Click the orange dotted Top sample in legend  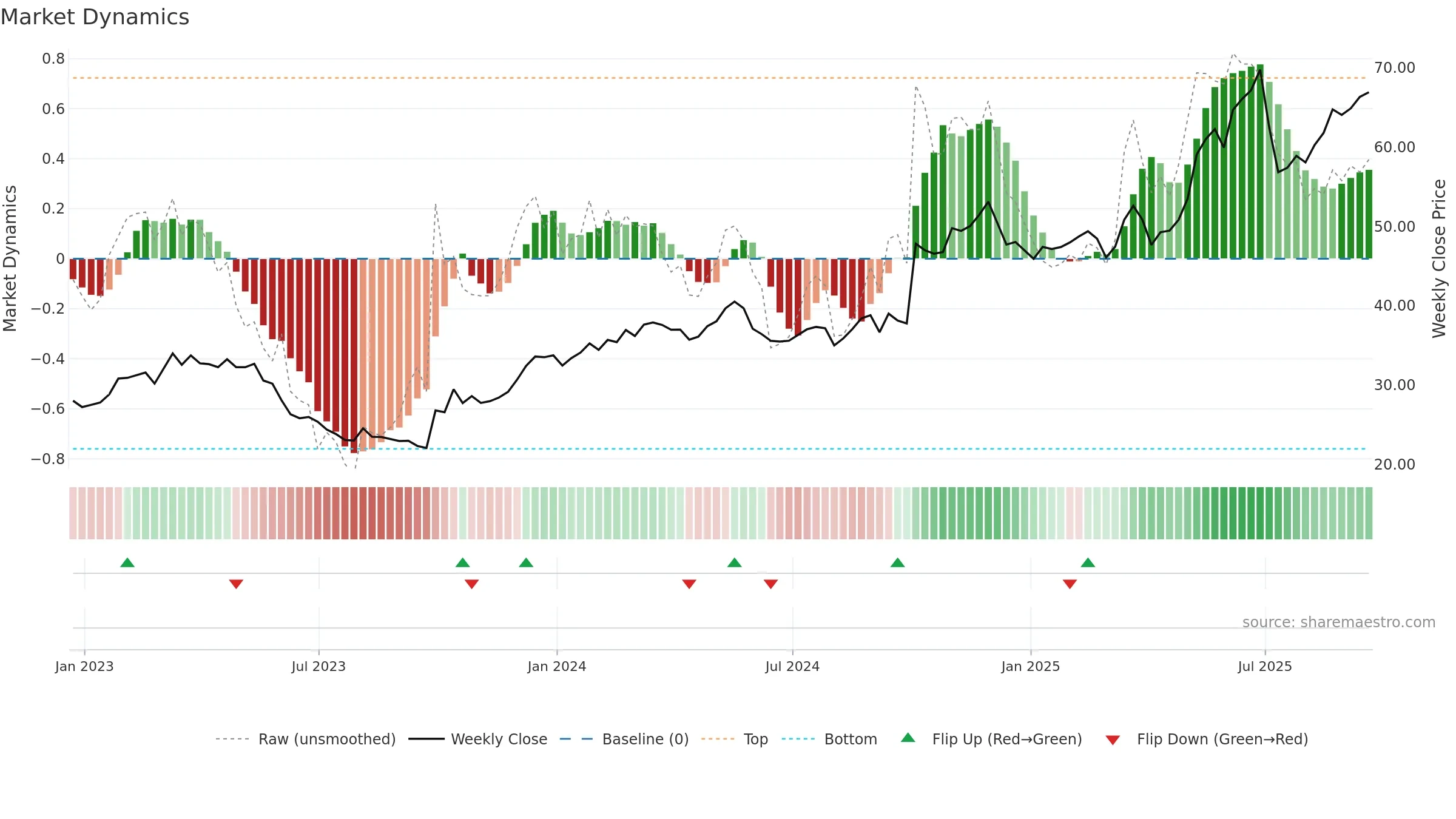[x=718, y=739]
